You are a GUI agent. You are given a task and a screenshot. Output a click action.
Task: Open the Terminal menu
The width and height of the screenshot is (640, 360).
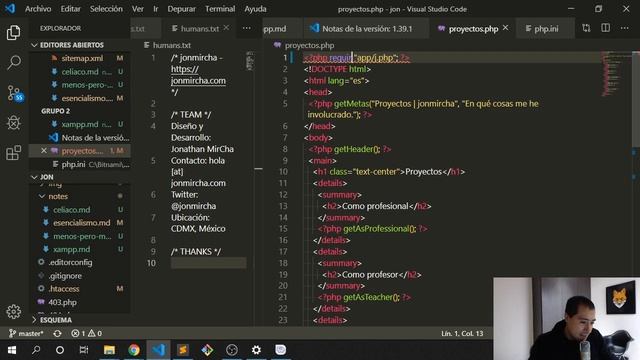[220, 9]
